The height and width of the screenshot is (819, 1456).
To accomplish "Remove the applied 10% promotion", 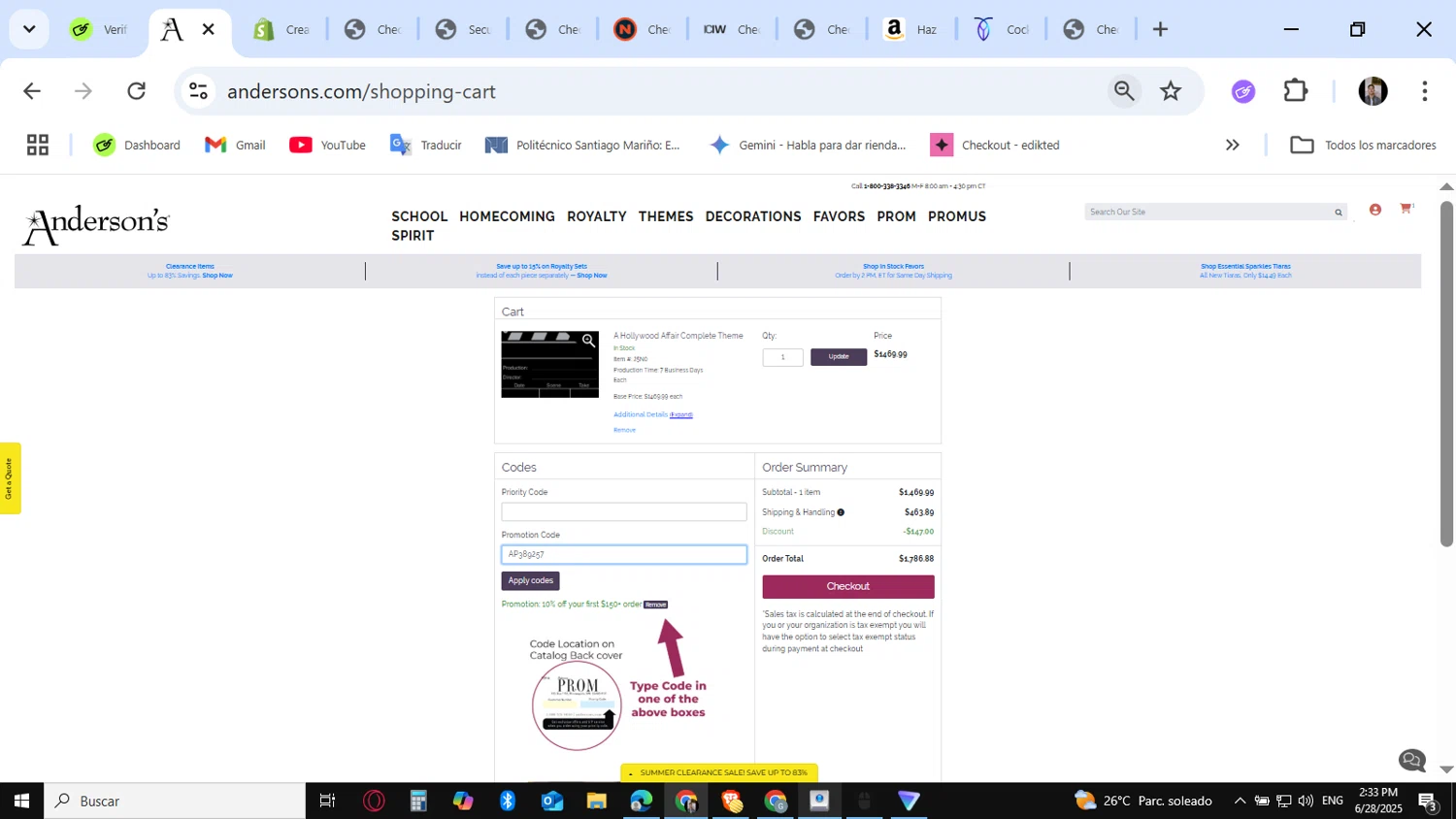I will click(656, 605).
